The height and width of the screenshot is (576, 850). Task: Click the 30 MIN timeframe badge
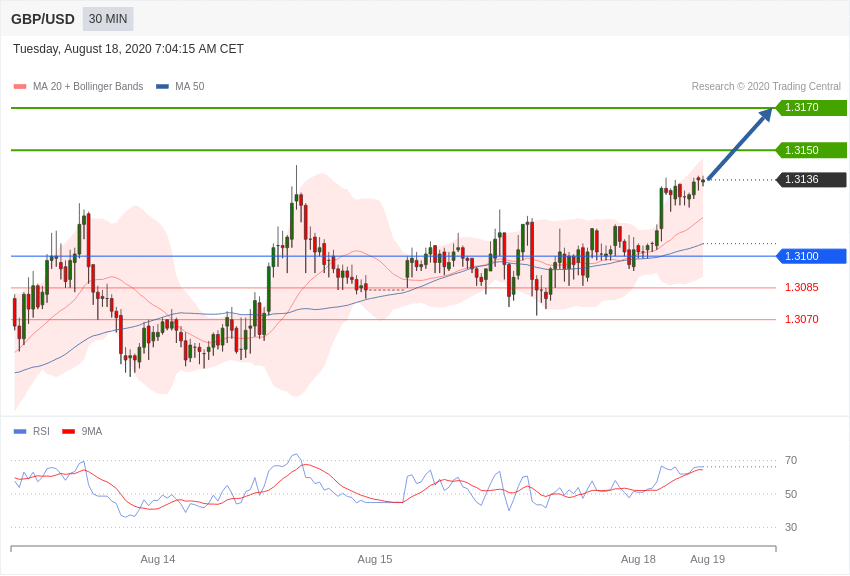108,19
